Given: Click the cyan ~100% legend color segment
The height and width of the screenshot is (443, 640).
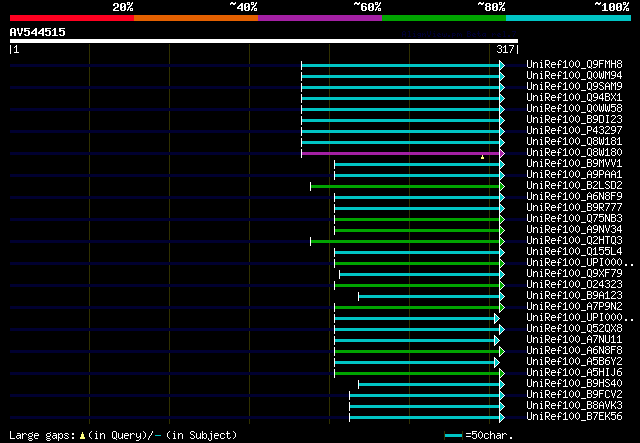Looking at the screenshot, I should pyautogui.click(x=569, y=18).
